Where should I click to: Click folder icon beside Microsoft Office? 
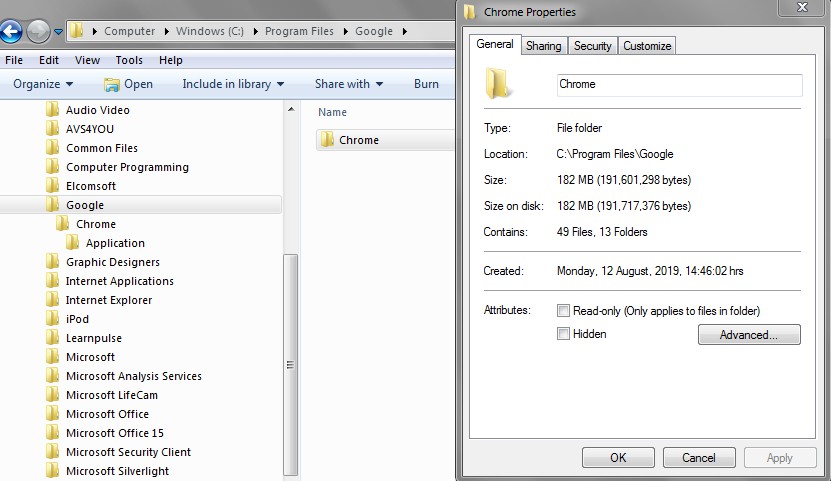click(52, 414)
